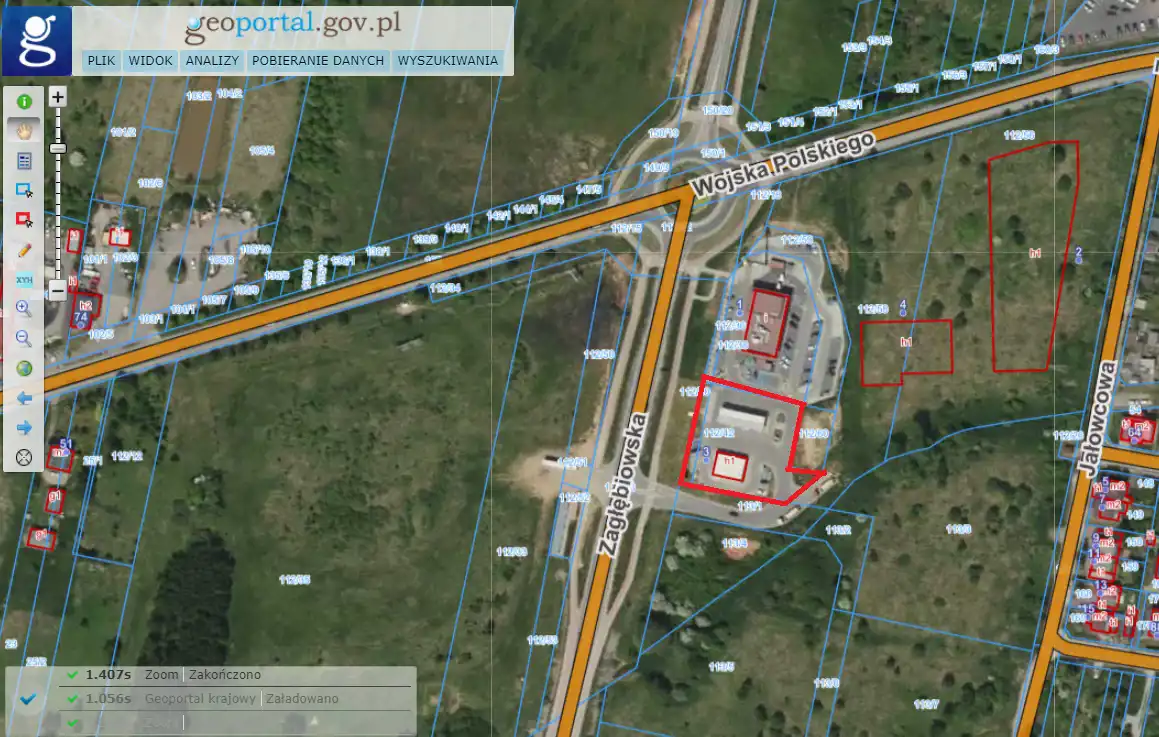
Task: Expand the ANALIZY menu
Action: pyautogui.click(x=212, y=61)
